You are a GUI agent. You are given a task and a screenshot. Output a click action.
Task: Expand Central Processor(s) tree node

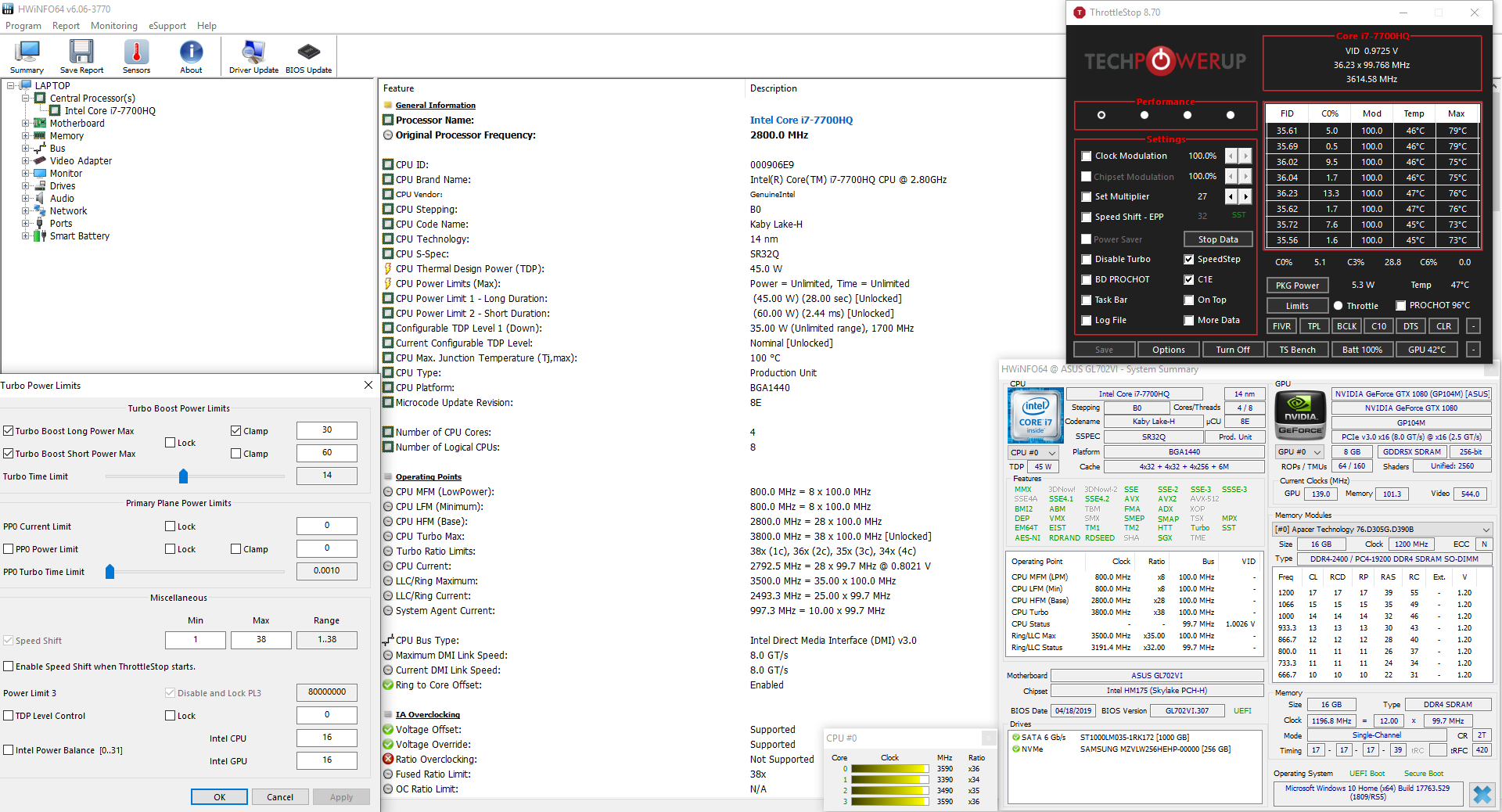point(25,99)
